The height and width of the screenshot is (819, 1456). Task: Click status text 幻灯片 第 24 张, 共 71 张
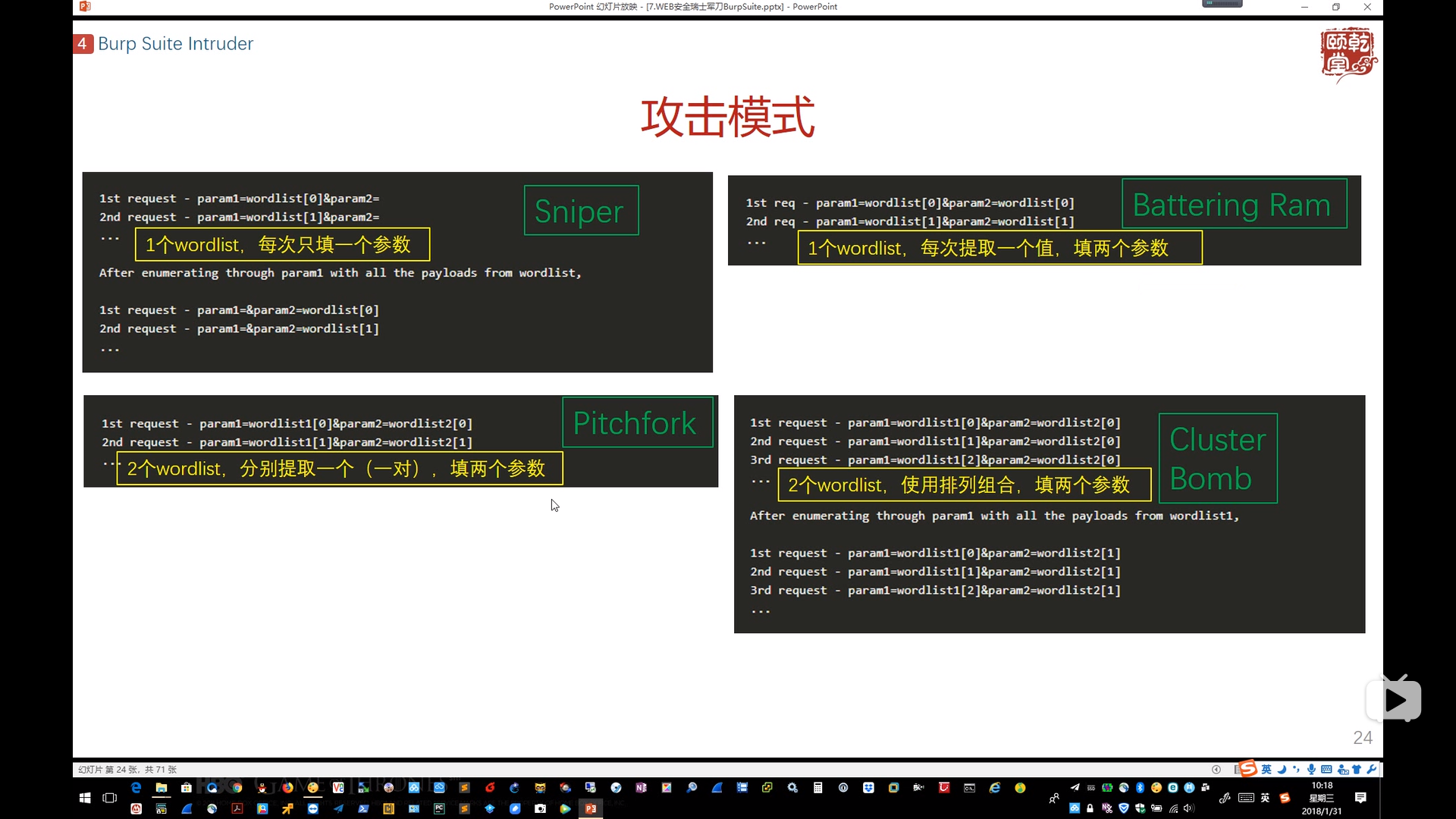(127, 769)
